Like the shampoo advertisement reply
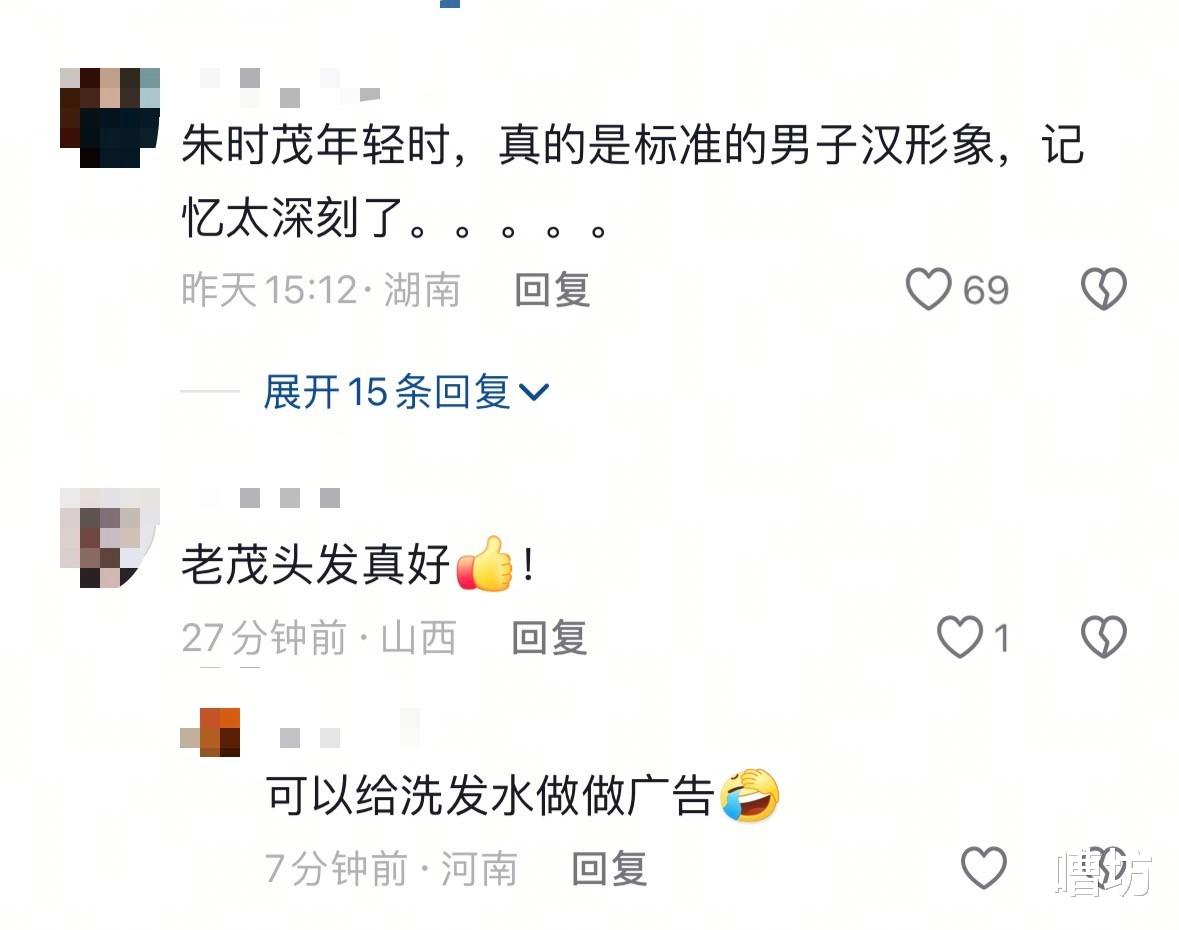Viewport: 1179px width, 930px height. (984, 868)
